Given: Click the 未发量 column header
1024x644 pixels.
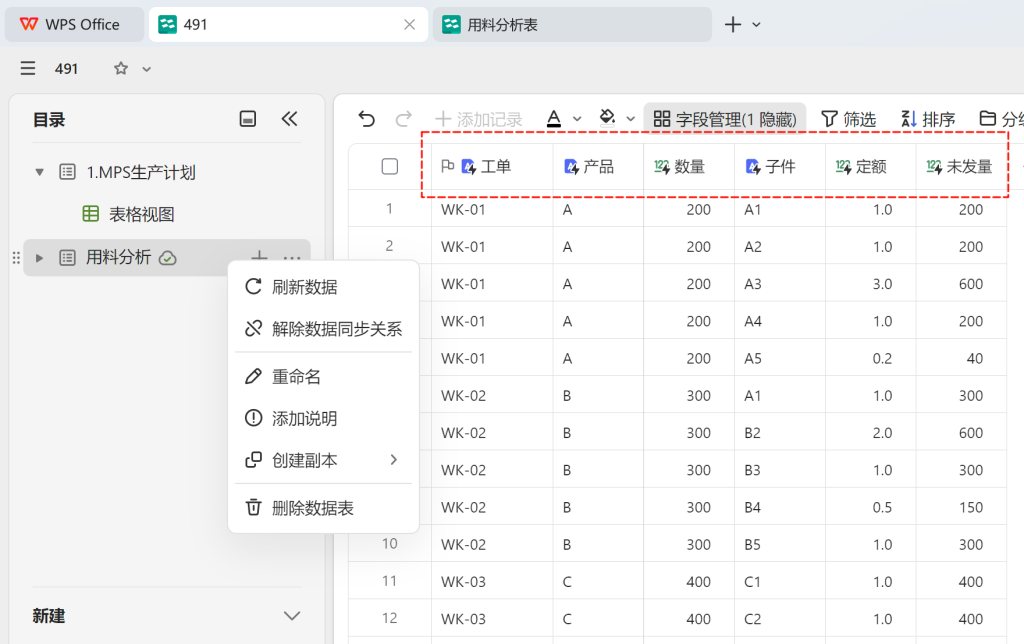Looking at the screenshot, I should coord(961,167).
